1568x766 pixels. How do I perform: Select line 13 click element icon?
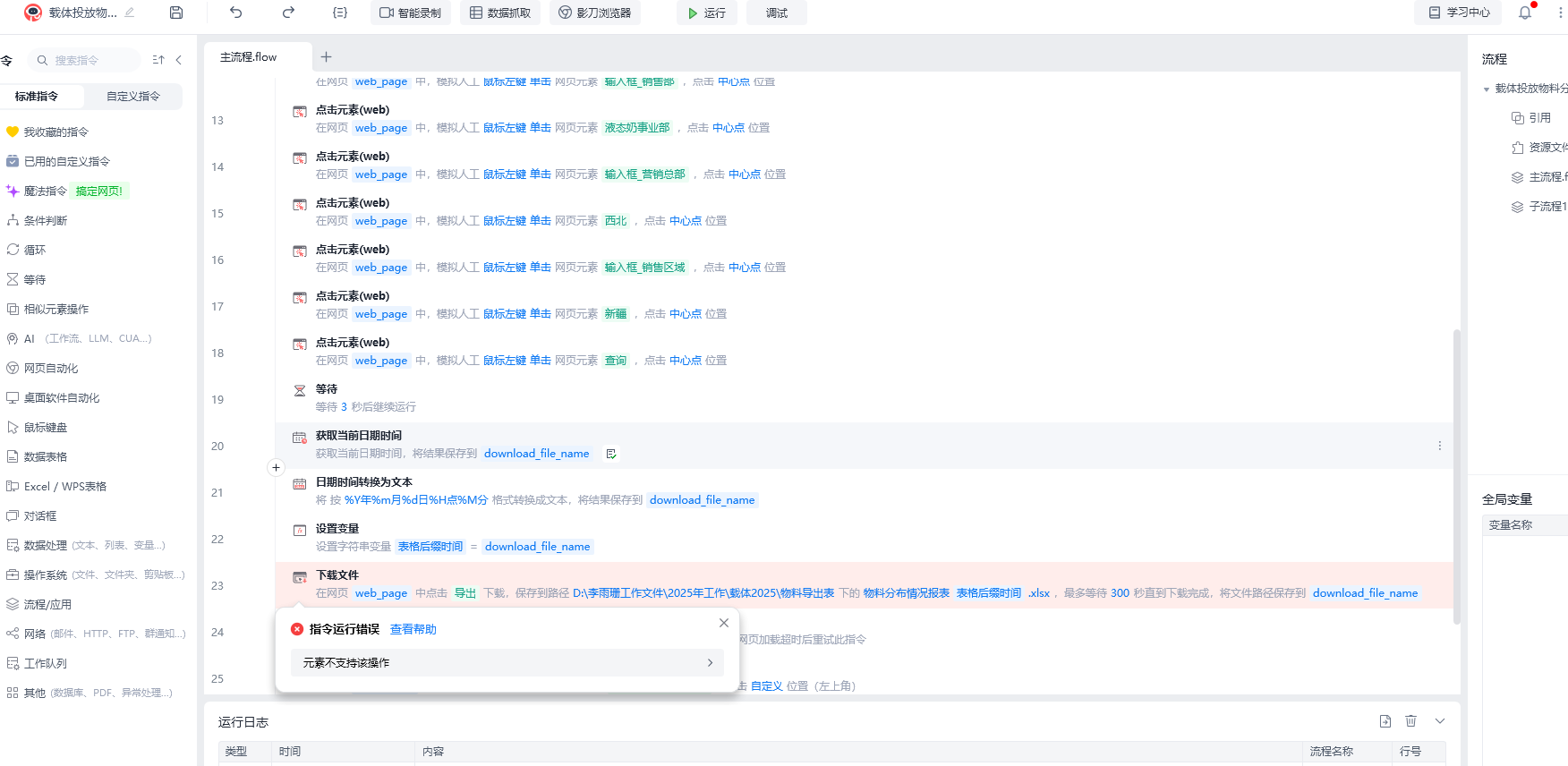click(300, 112)
